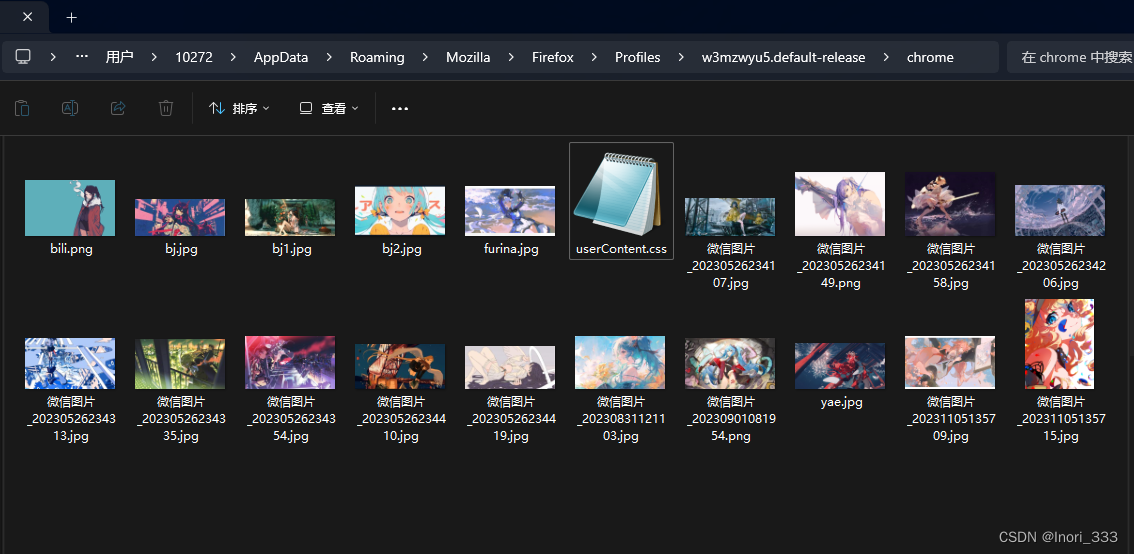Expand the breadcrumb ellipsis for hidden folders

click(x=82, y=56)
